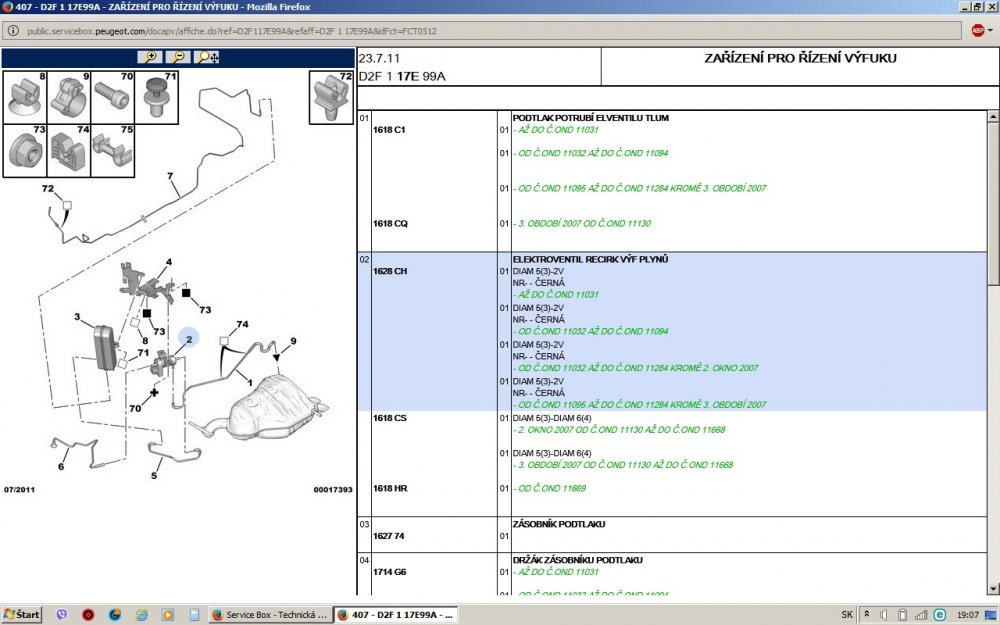Open part thumbnail number 74
Image resolution: width=1000 pixels, height=625 pixels.
coord(69,151)
